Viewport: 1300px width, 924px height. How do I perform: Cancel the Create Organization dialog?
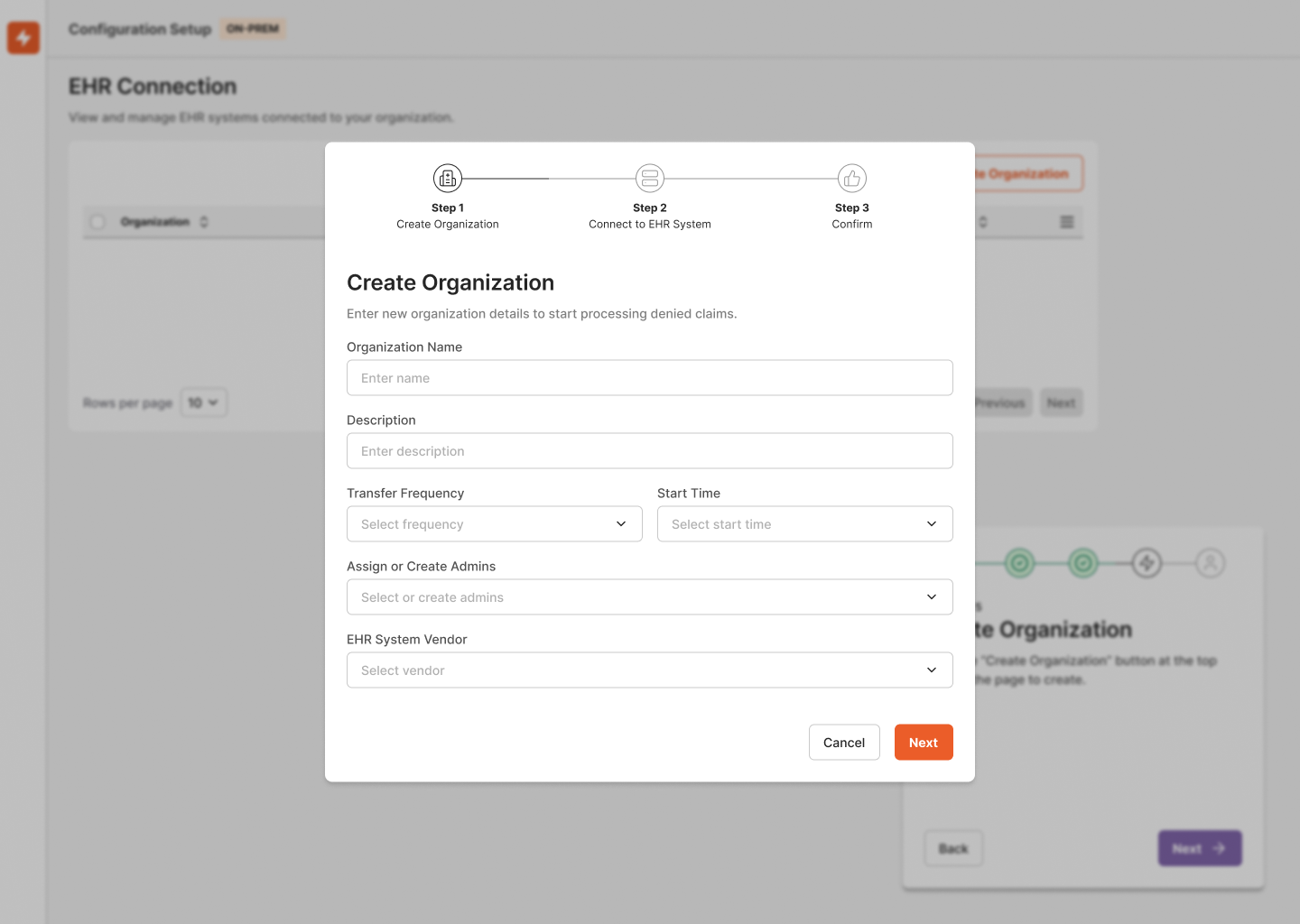(844, 742)
